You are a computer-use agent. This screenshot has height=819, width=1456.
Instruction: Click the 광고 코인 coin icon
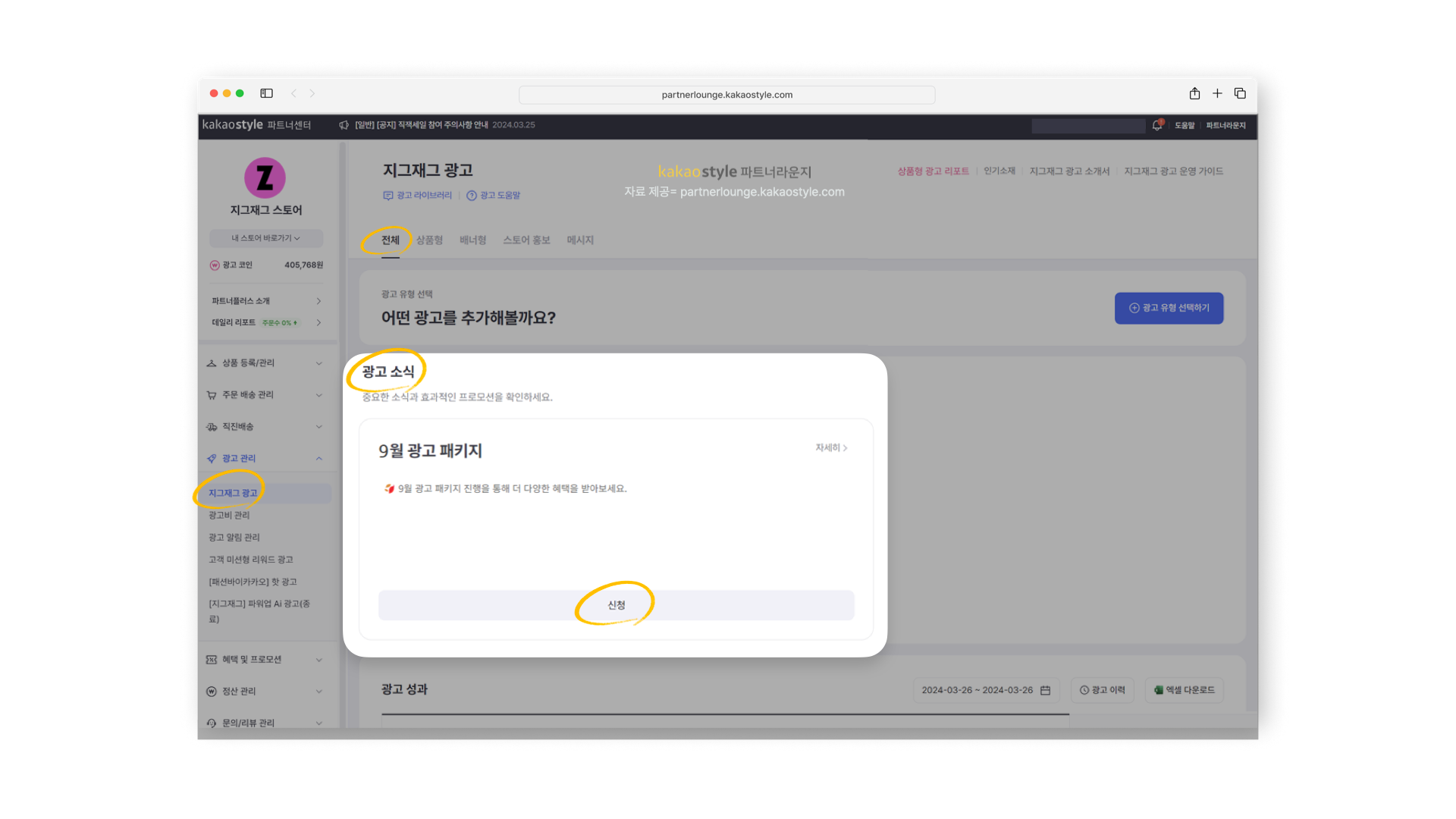coord(215,265)
